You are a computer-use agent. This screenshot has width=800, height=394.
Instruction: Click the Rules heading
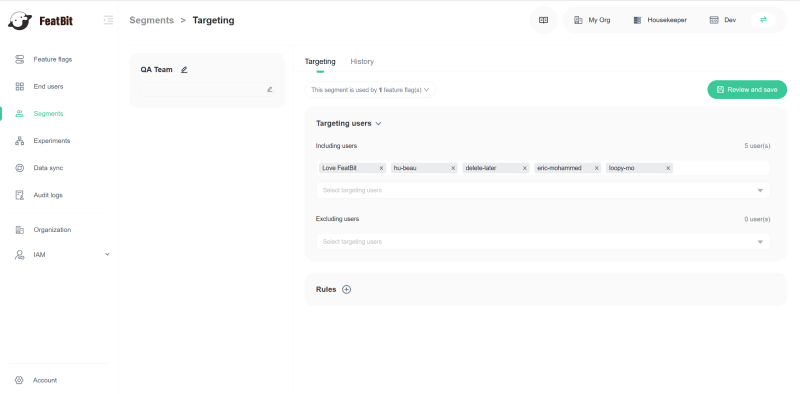[326, 289]
